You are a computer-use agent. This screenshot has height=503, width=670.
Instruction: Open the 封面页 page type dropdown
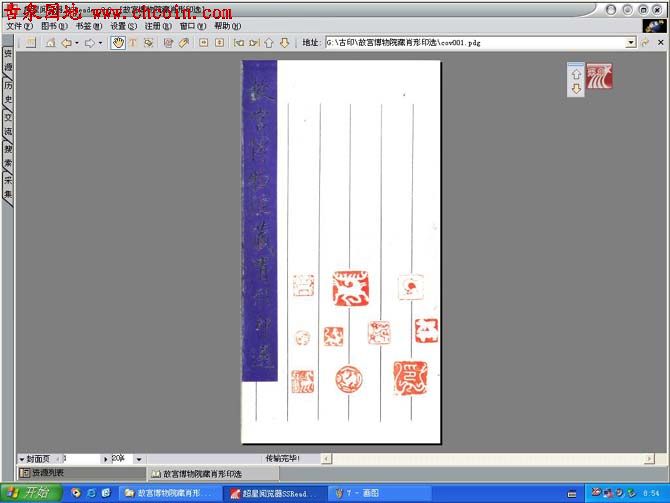(x=22, y=459)
